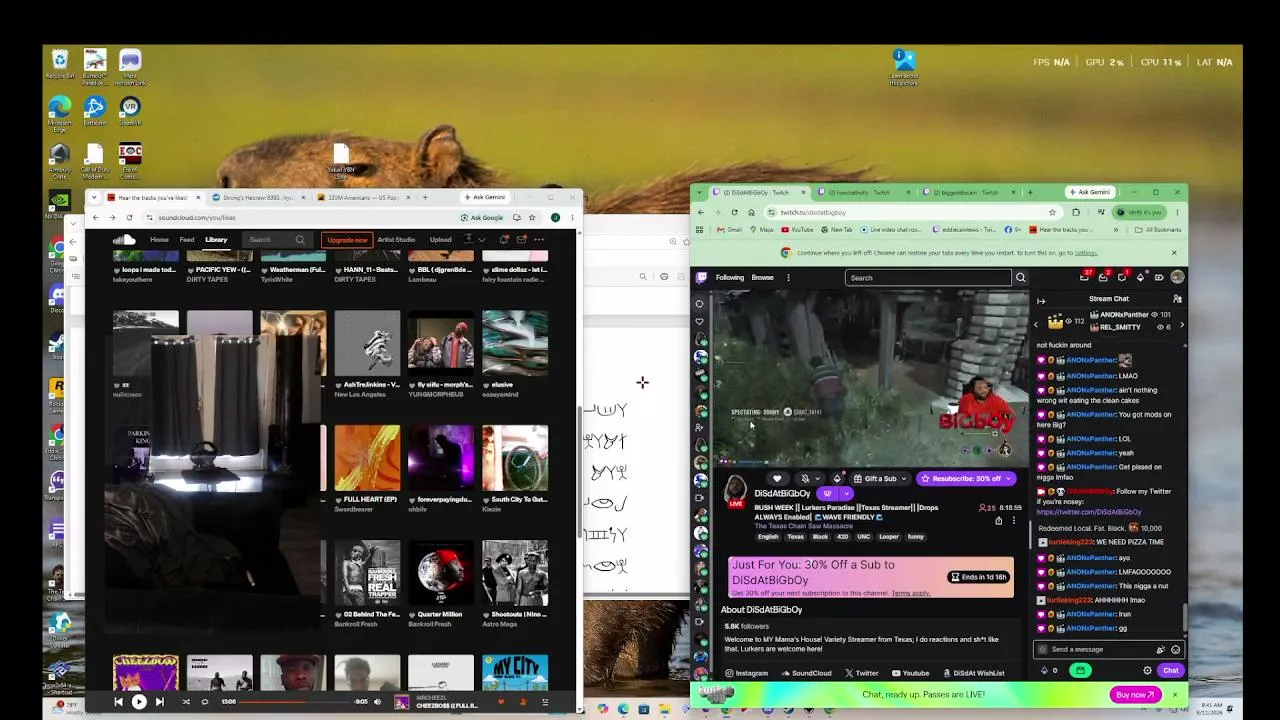Open green channel points reward chest
This screenshot has height=720, width=1280.
coord(1080,670)
